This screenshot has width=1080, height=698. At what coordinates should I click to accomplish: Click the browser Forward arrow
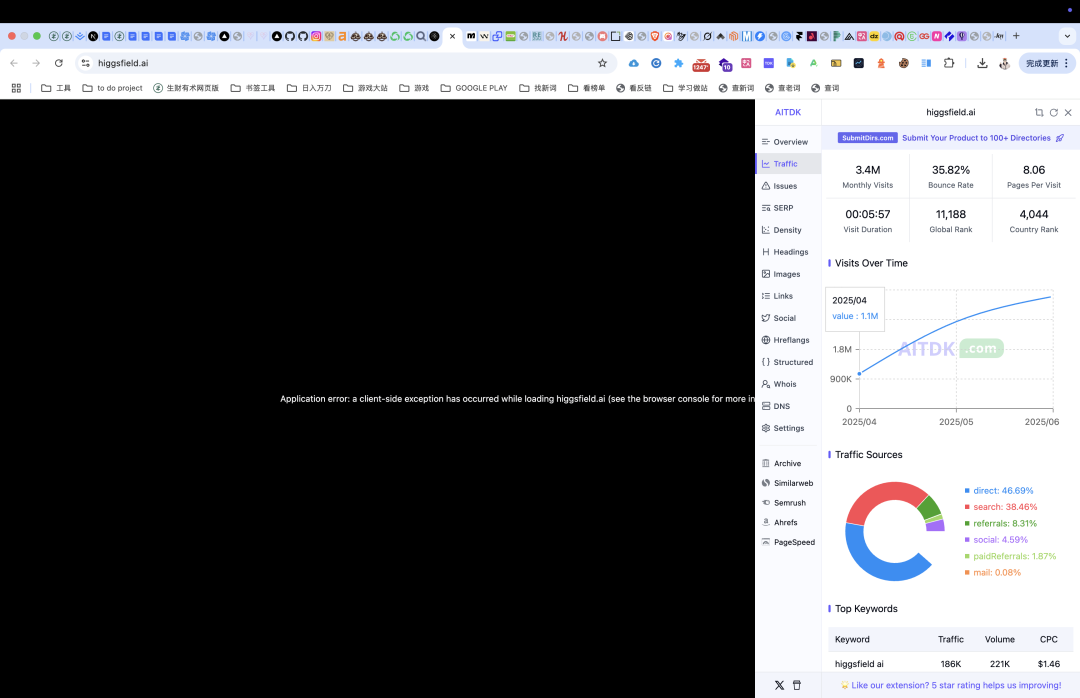(36, 63)
